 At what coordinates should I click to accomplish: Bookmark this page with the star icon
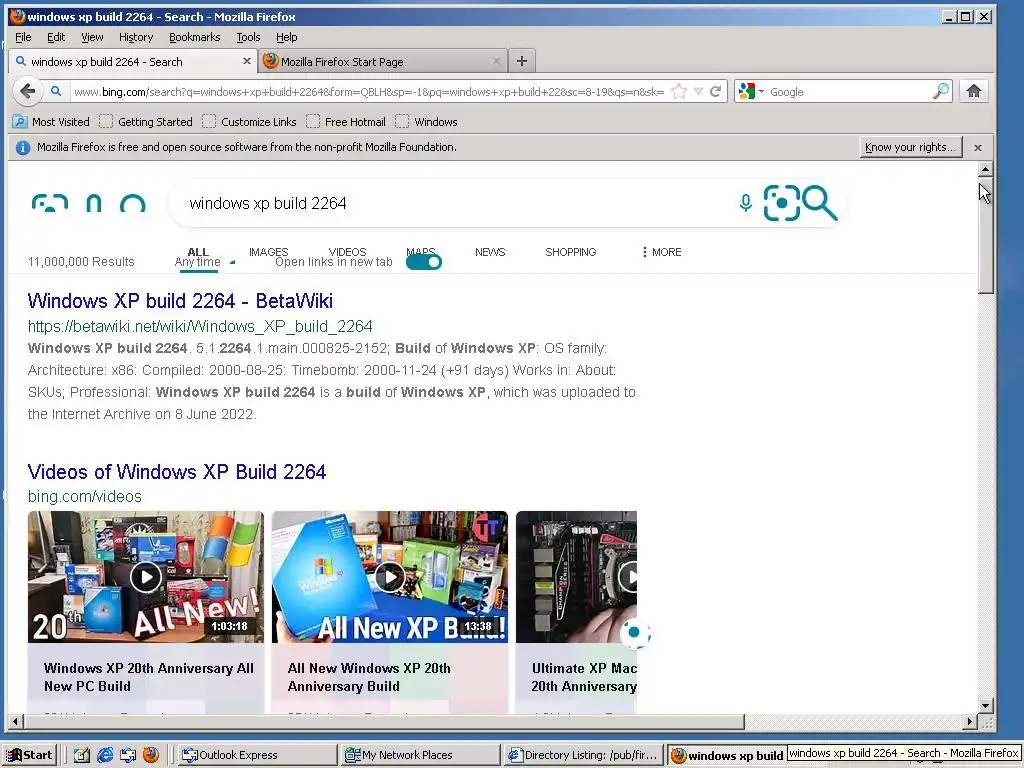tap(679, 91)
